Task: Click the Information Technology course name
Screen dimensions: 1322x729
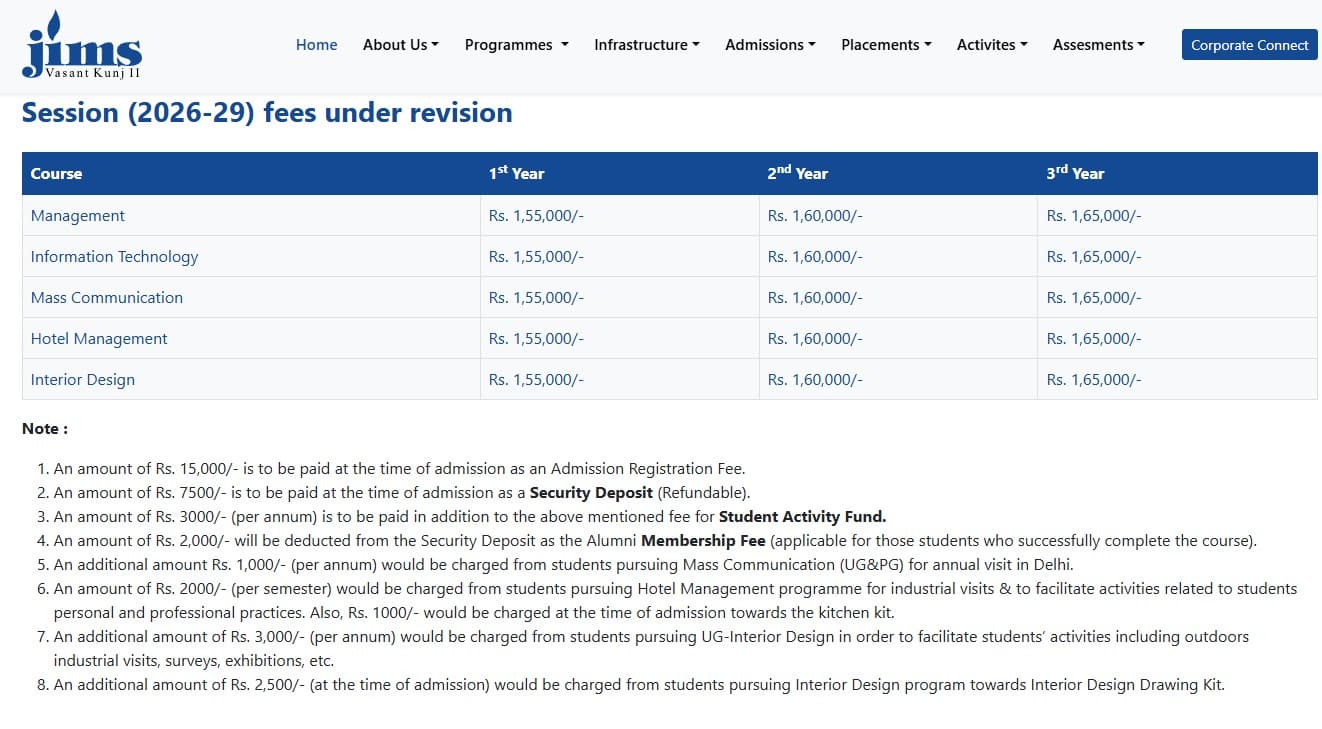Action: 114,257
